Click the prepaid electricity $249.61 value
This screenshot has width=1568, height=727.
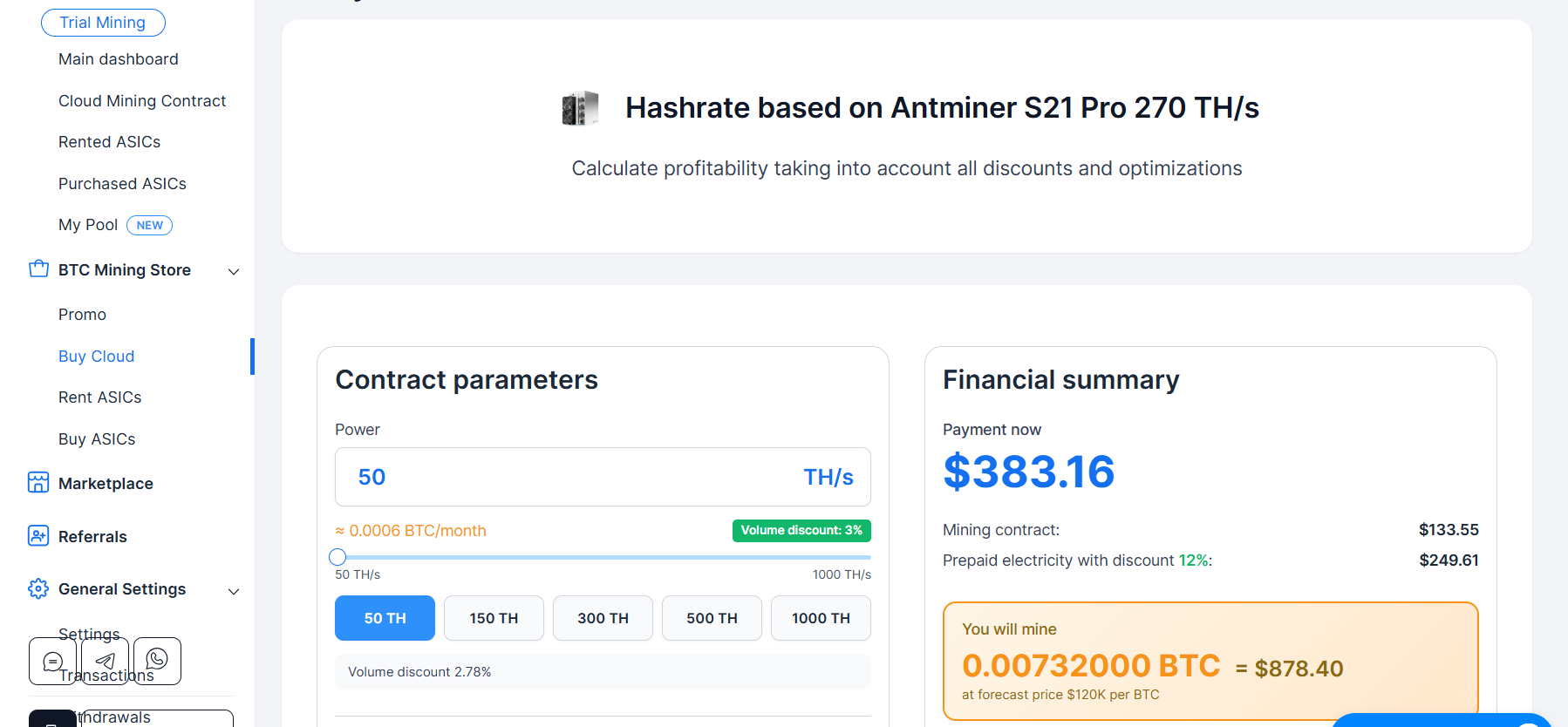pyautogui.click(x=1449, y=561)
